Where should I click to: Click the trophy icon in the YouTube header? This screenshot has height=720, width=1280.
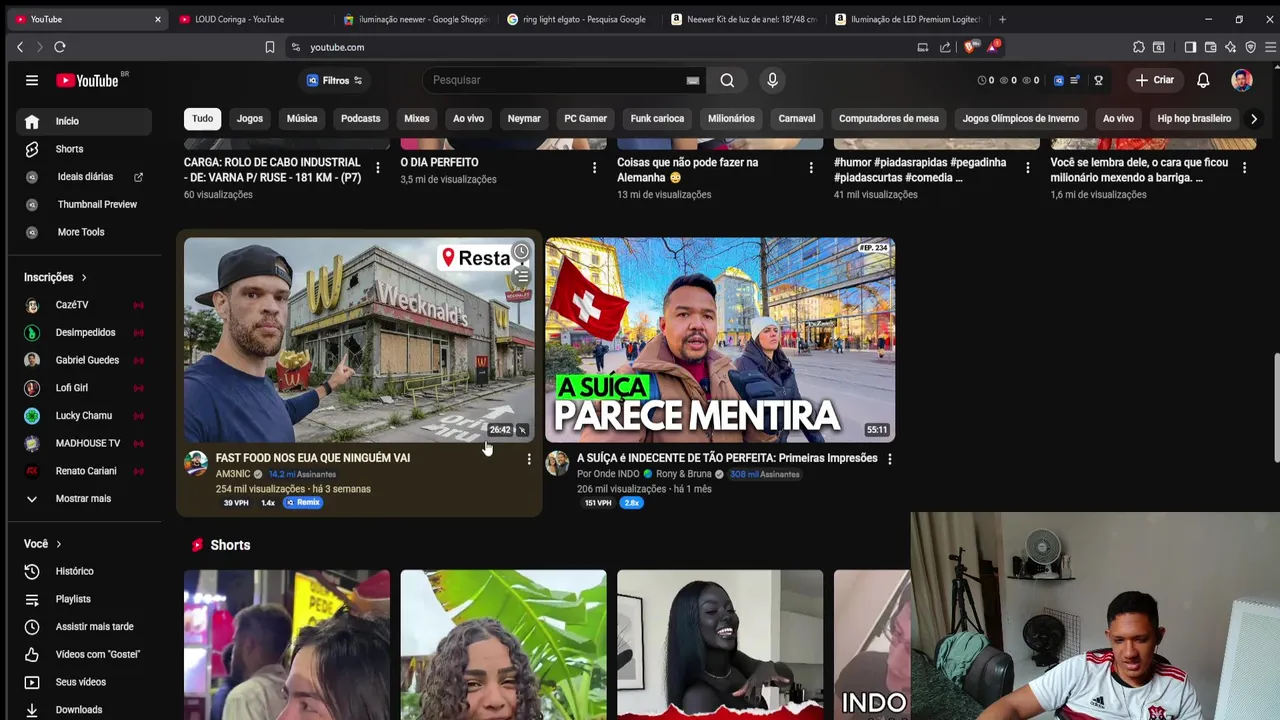pyautogui.click(x=1098, y=80)
